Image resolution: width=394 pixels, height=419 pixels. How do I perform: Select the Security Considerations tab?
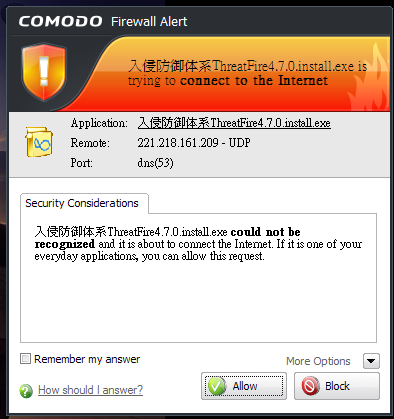(x=82, y=203)
